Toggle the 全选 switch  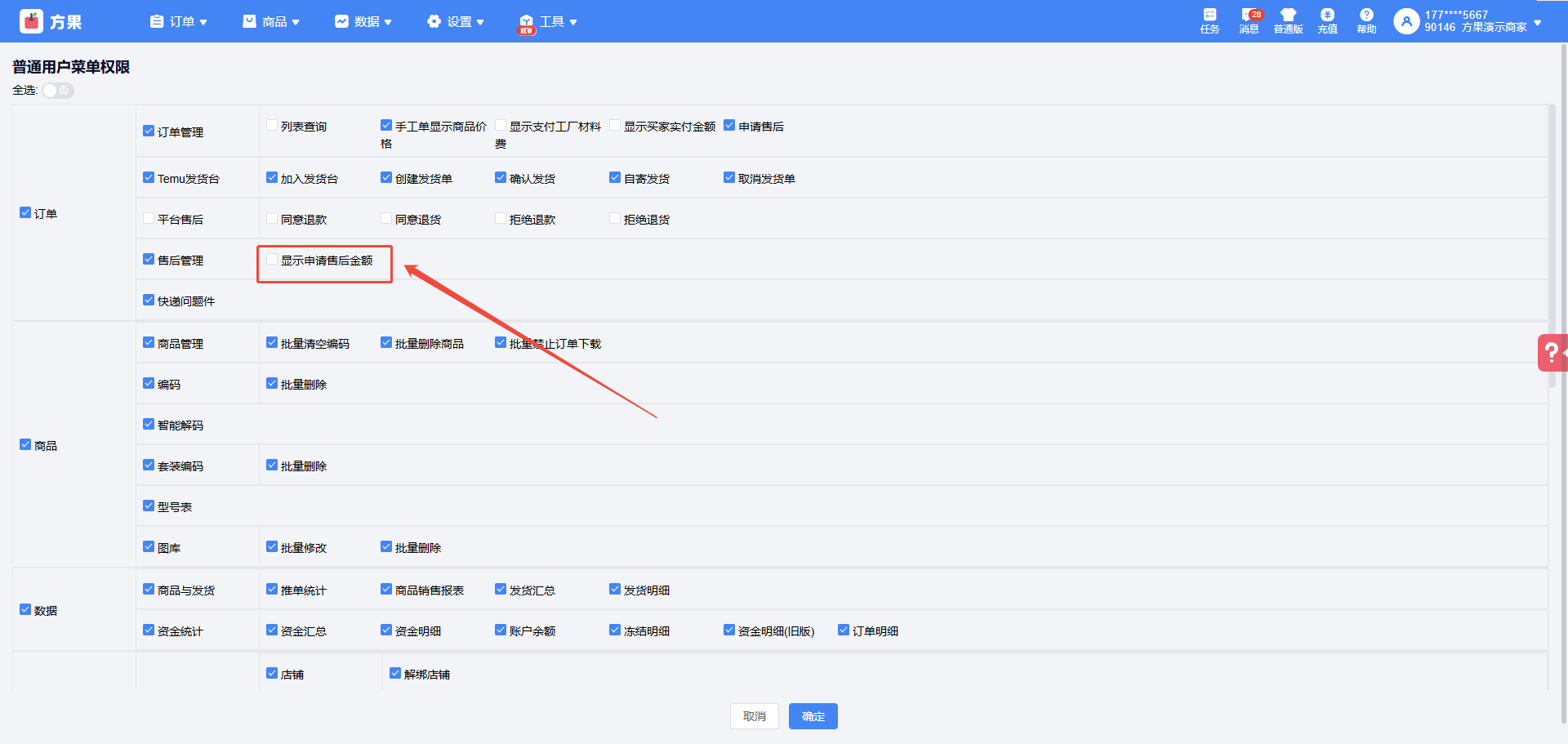(x=58, y=91)
